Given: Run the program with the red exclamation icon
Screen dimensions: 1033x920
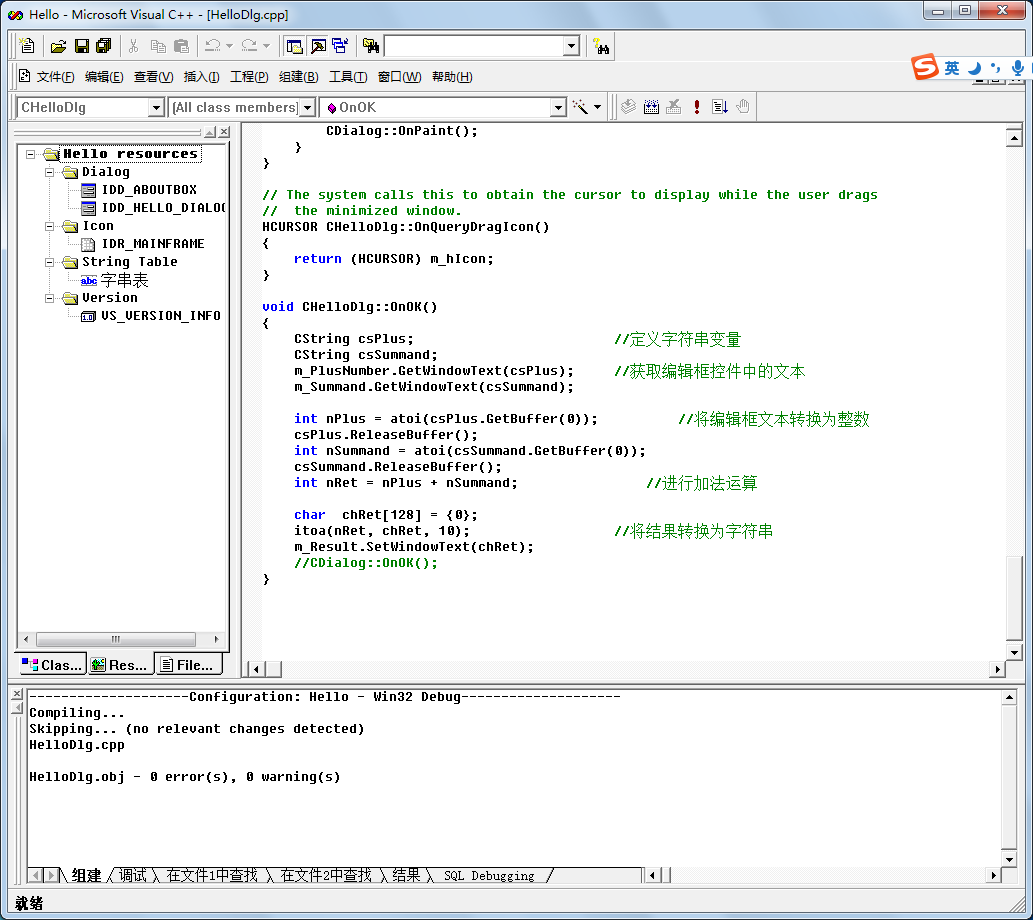Looking at the screenshot, I should coord(696,107).
